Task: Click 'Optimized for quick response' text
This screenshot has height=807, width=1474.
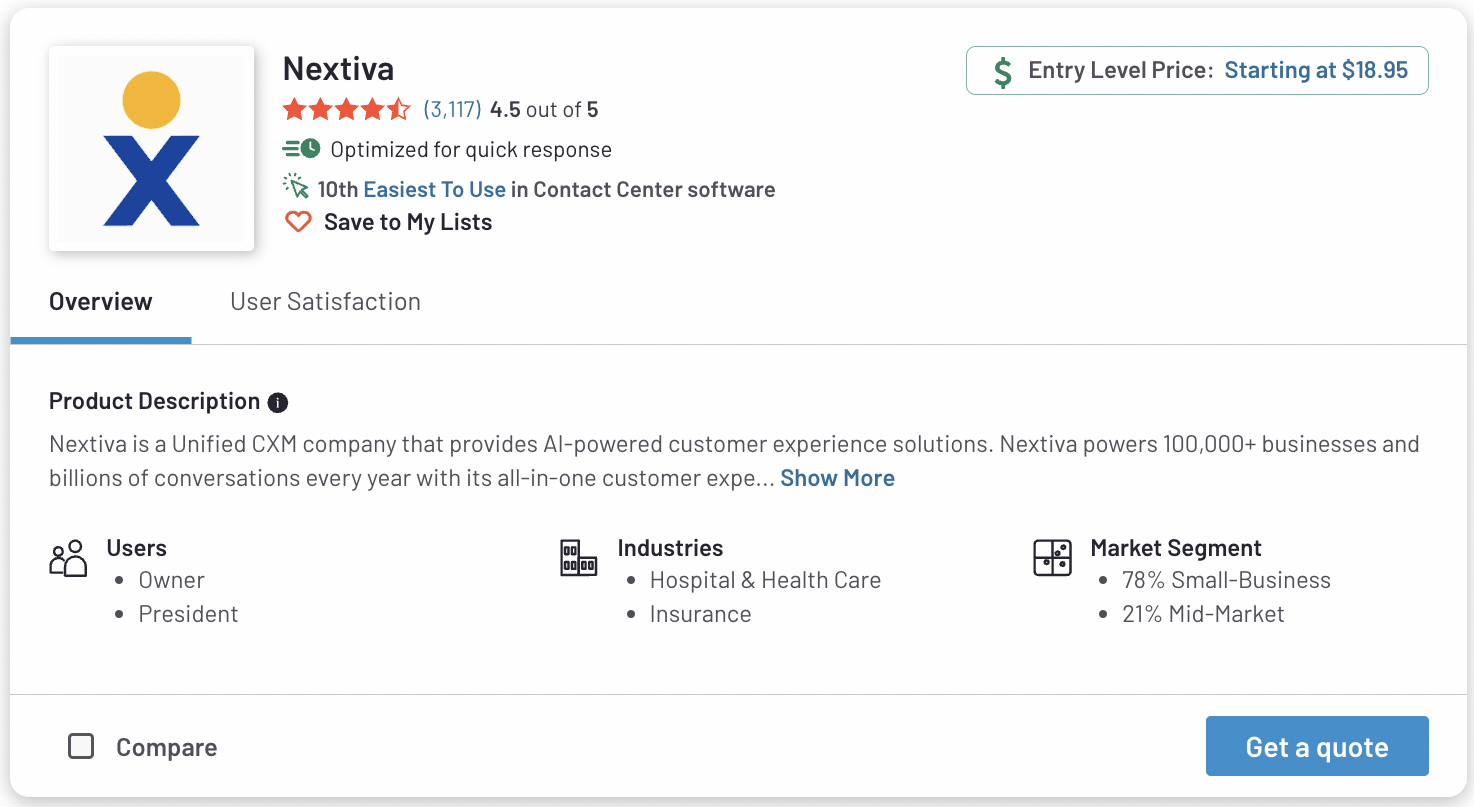Action: tap(471, 150)
